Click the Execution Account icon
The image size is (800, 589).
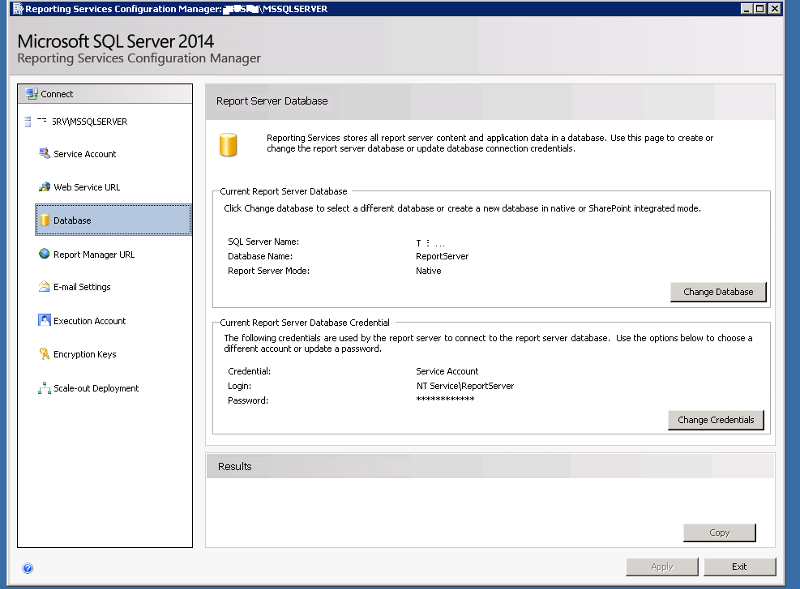(44, 320)
